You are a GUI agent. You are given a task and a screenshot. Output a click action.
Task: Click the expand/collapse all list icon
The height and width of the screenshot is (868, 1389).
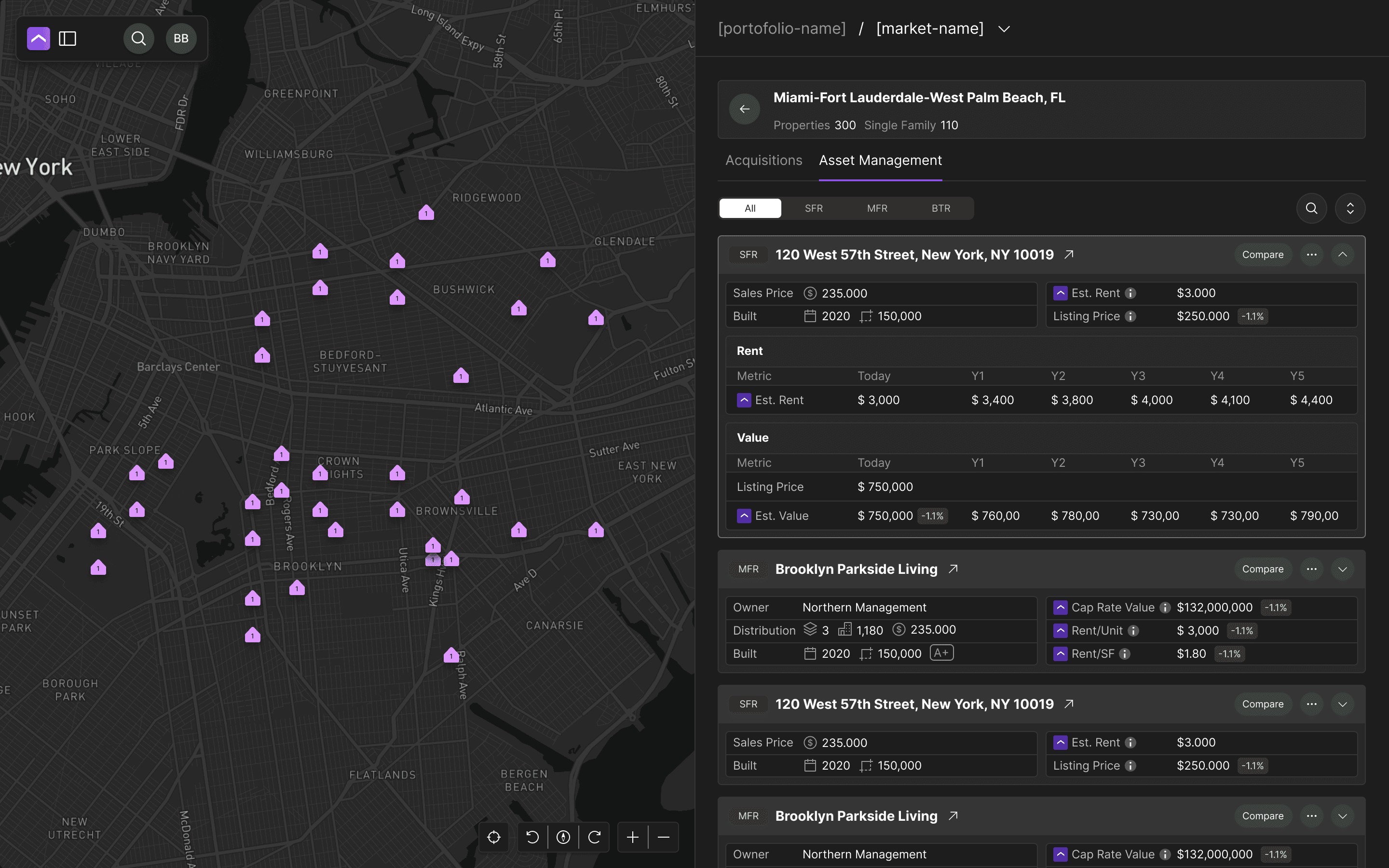(1350, 208)
